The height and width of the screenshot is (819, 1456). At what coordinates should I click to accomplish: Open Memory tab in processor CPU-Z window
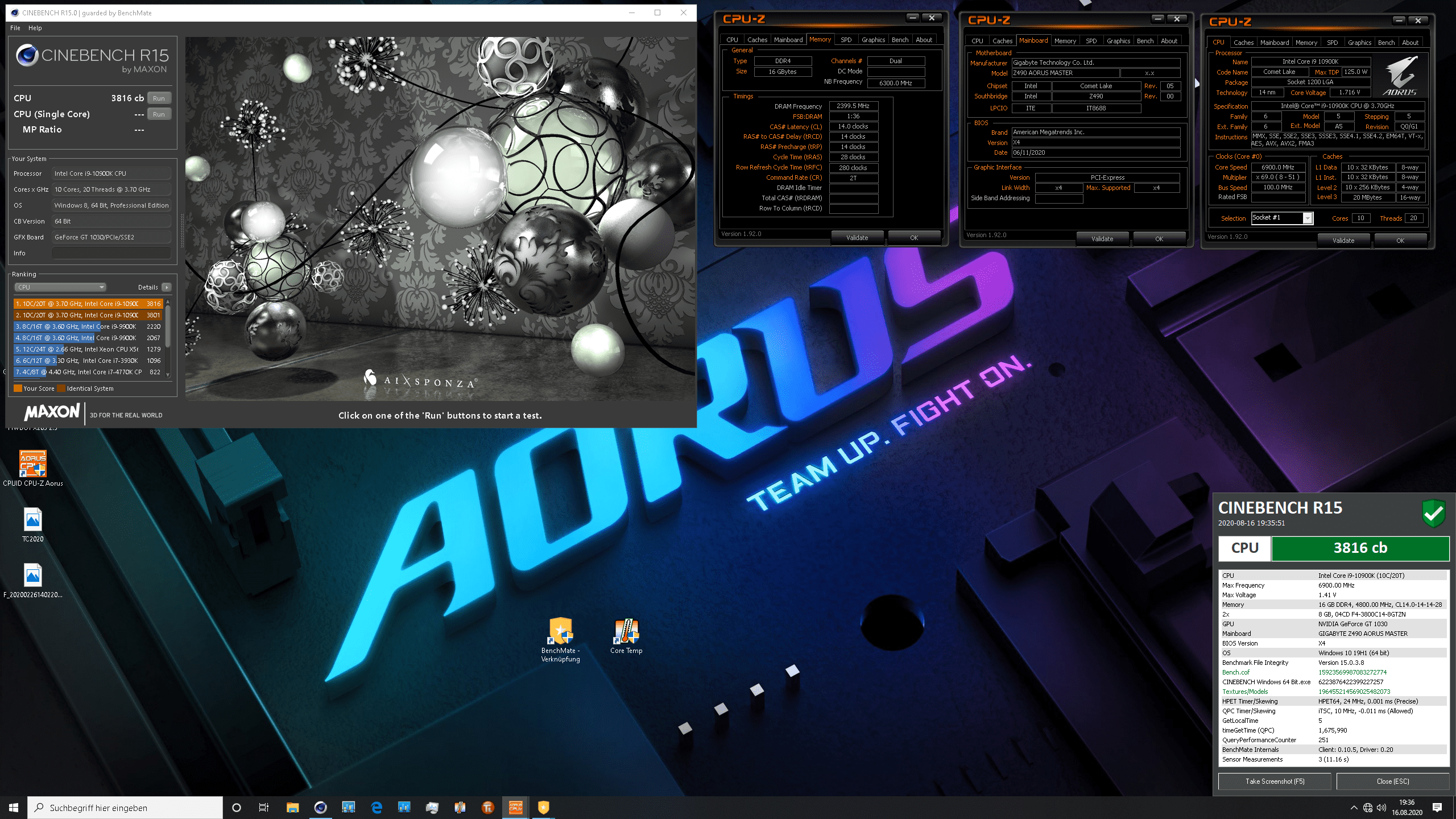tap(1306, 43)
